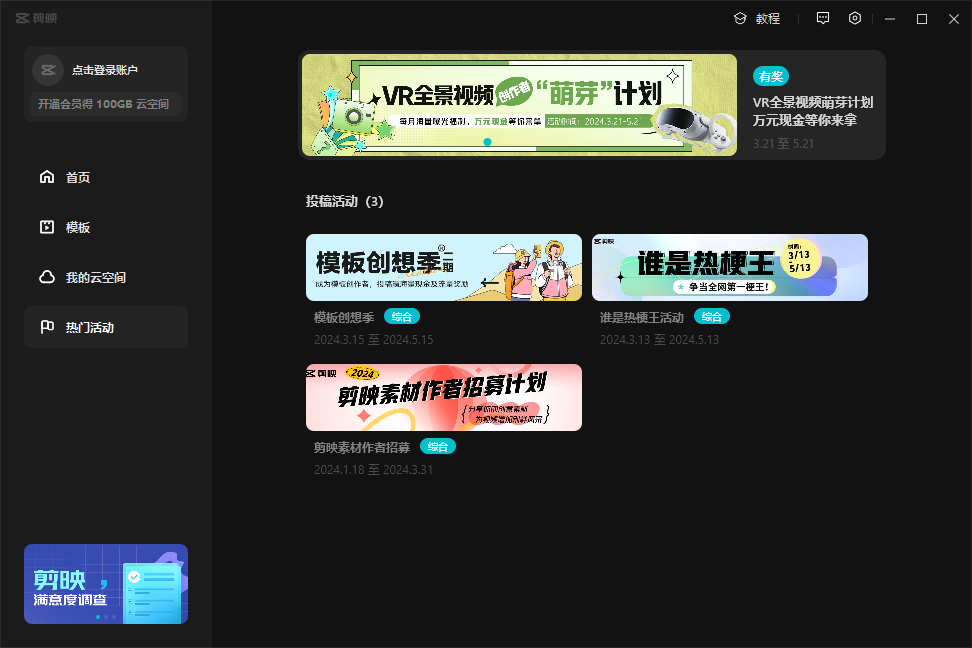Click the profile avatar icon in sidebar

(x=48, y=70)
